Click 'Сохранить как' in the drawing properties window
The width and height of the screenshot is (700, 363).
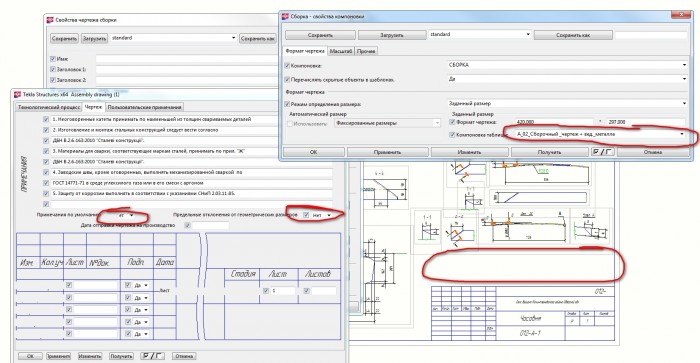[x=258, y=38]
